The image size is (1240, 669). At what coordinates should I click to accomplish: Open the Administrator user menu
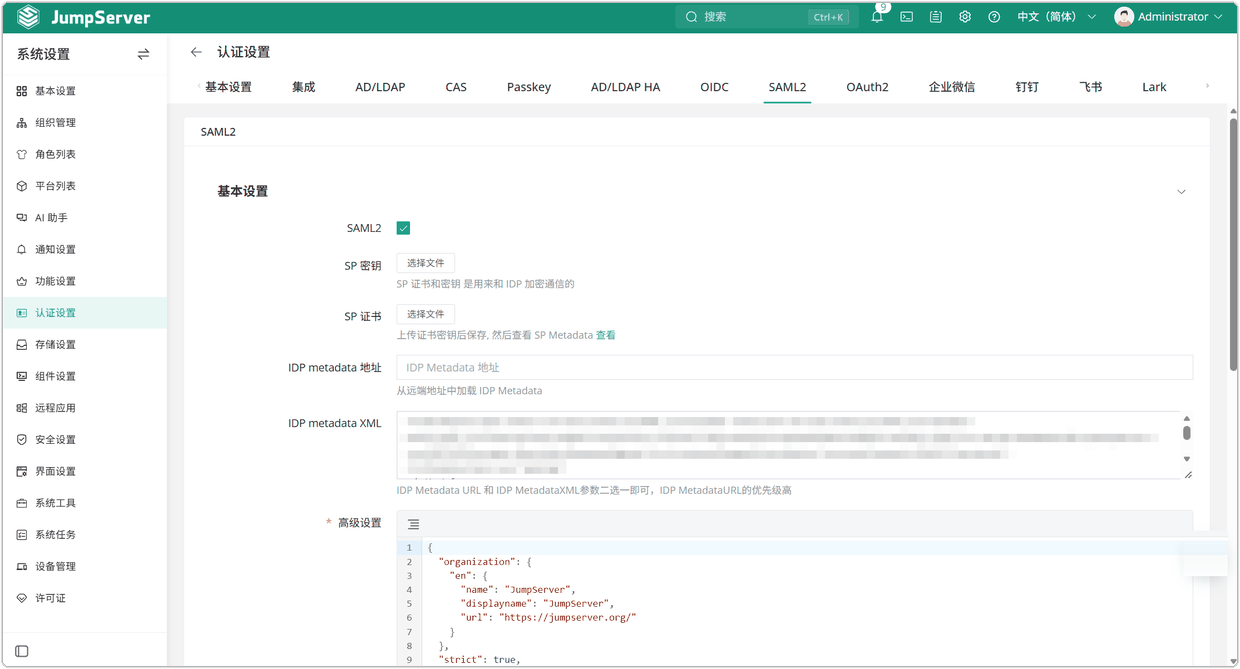tap(1169, 17)
